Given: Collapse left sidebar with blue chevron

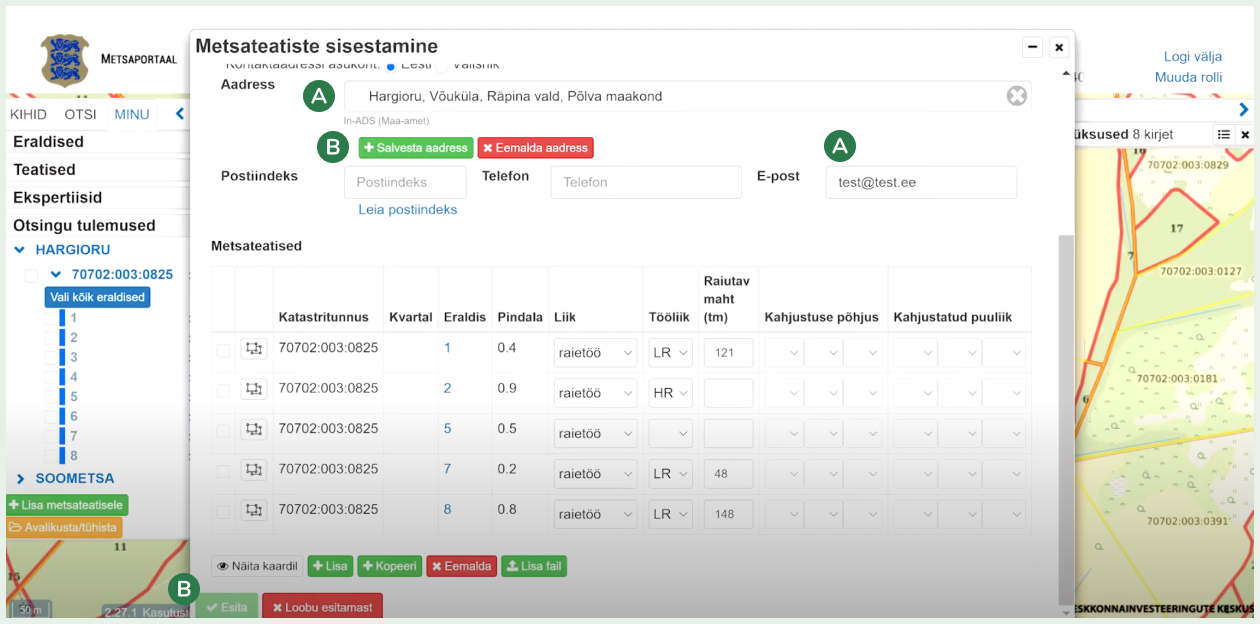Looking at the screenshot, I should click(180, 114).
